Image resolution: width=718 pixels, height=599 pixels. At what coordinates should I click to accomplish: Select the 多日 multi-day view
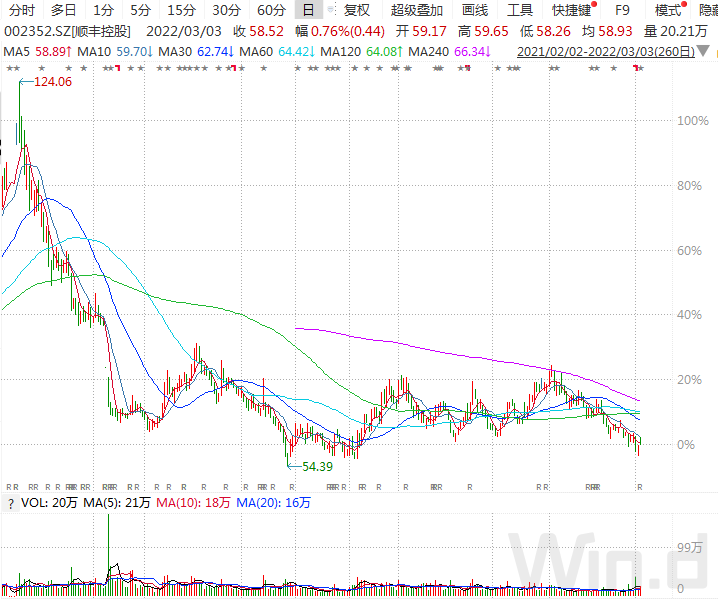pos(63,10)
